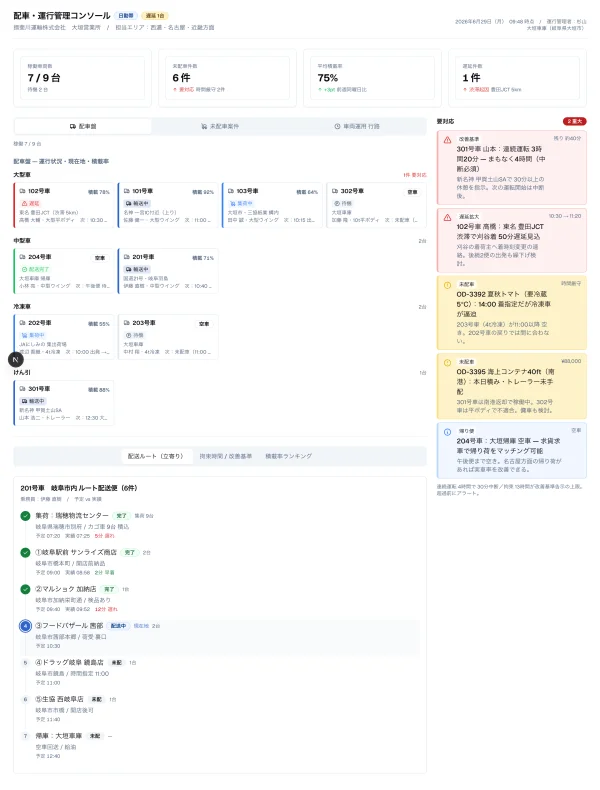Open the 301号車 vehicle card
The width and height of the screenshot is (600, 790).
64,403
